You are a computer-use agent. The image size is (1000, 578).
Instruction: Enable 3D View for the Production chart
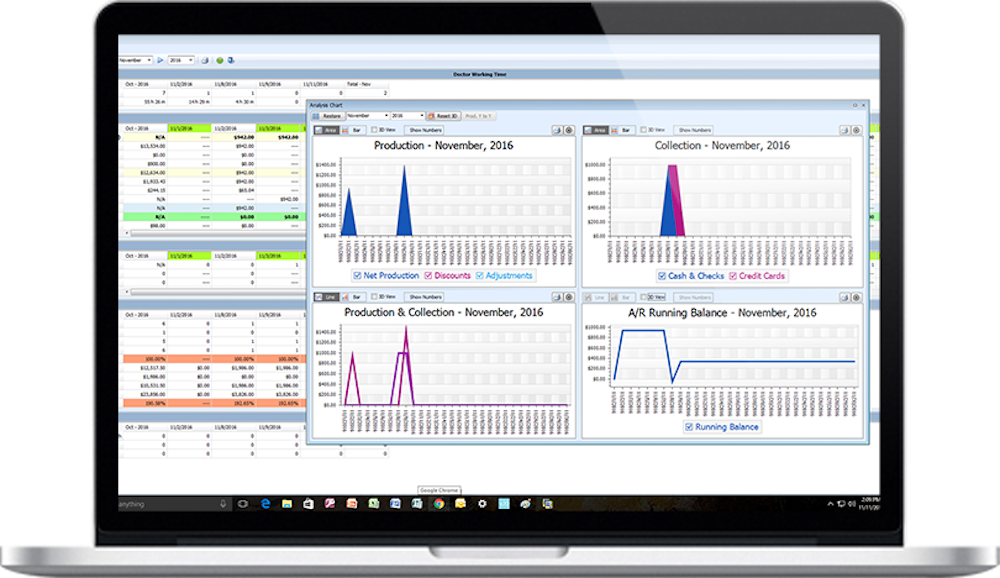(x=375, y=127)
